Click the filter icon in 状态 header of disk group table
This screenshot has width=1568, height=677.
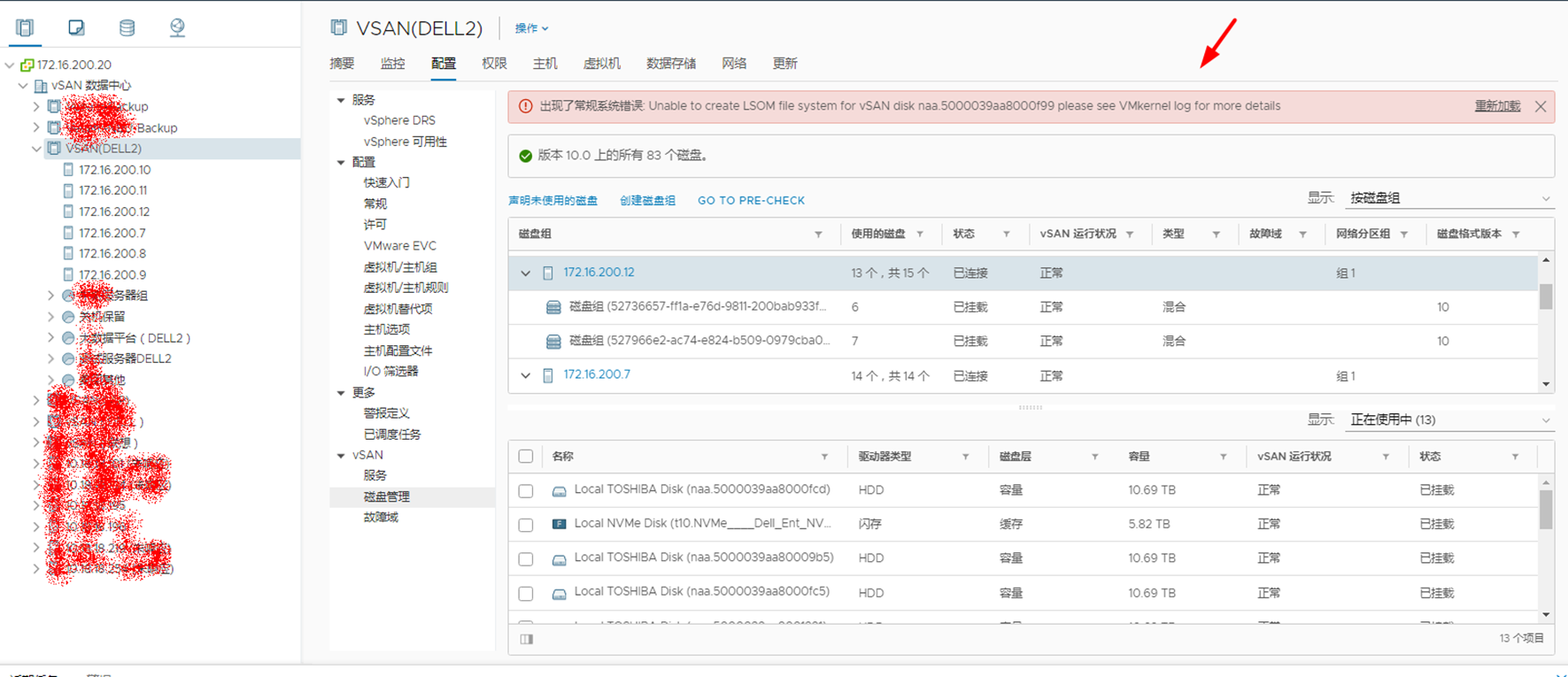[1006, 235]
